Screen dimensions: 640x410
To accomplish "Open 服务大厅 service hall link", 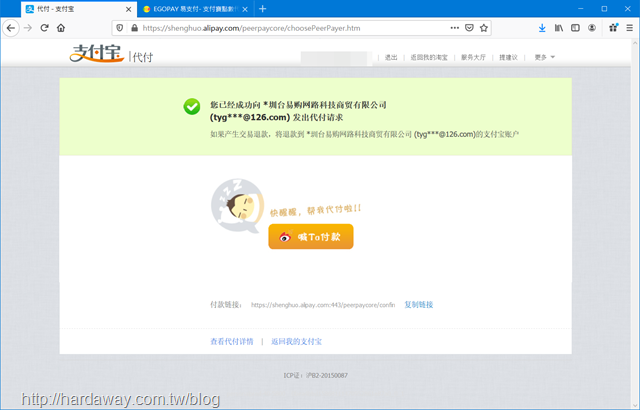I will click(473, 57).
